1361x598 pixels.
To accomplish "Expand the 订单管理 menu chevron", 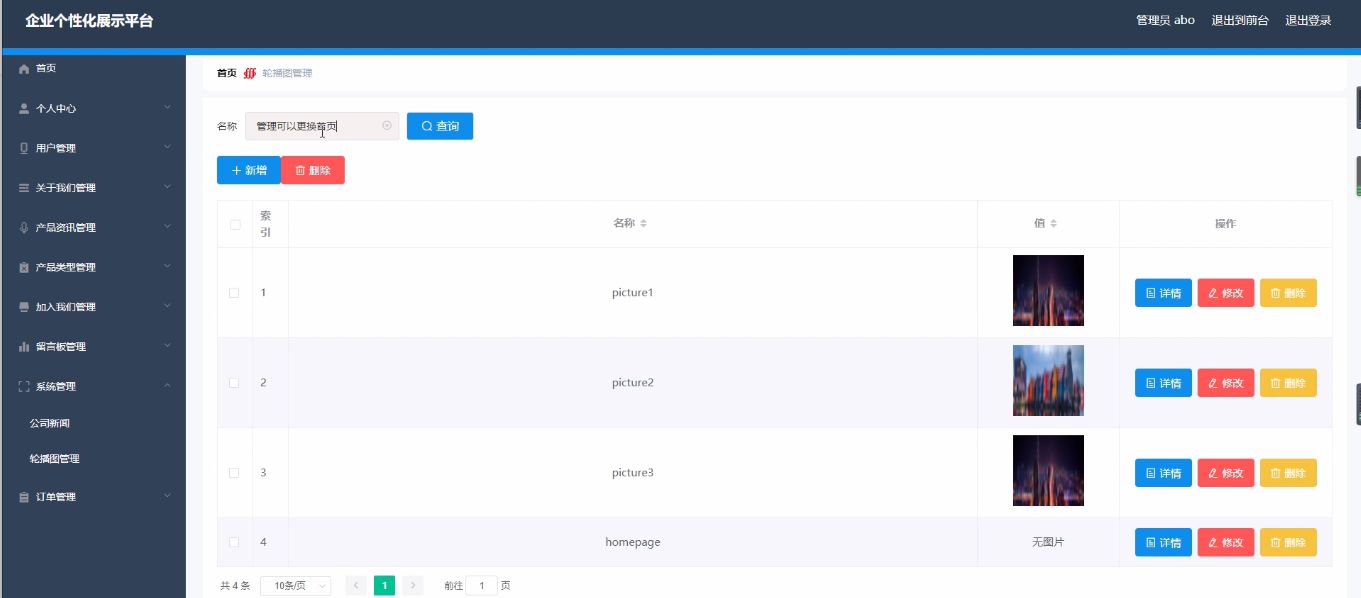I will (x=167, y=496).
